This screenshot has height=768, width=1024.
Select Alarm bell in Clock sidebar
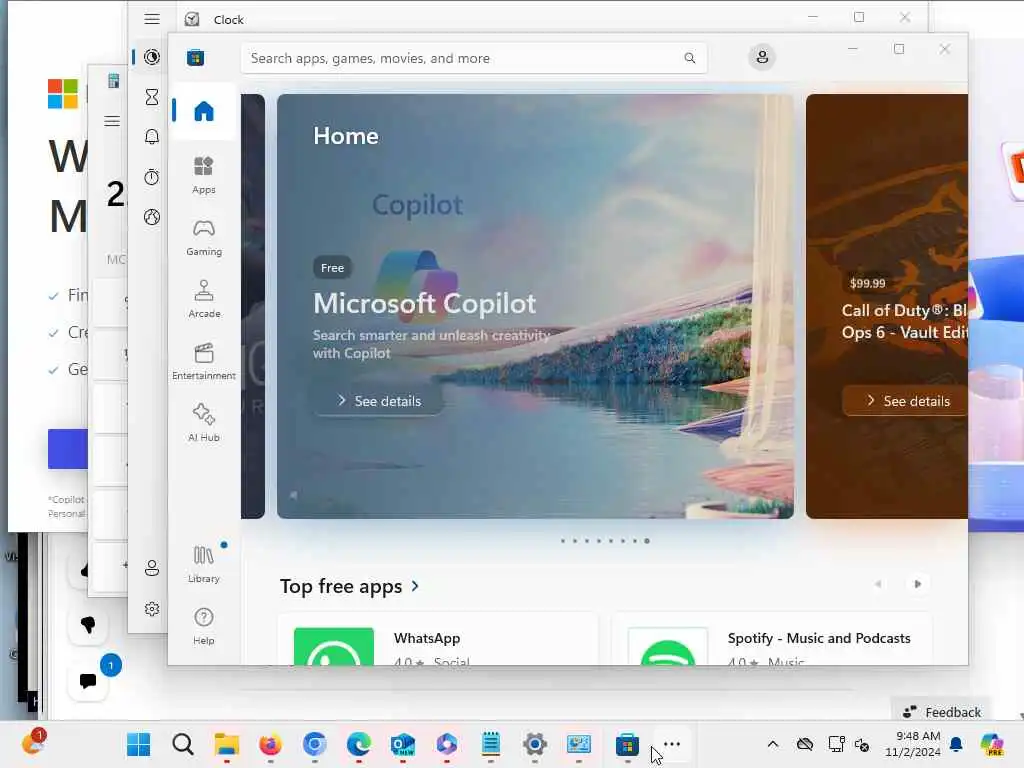coord(152,136)
